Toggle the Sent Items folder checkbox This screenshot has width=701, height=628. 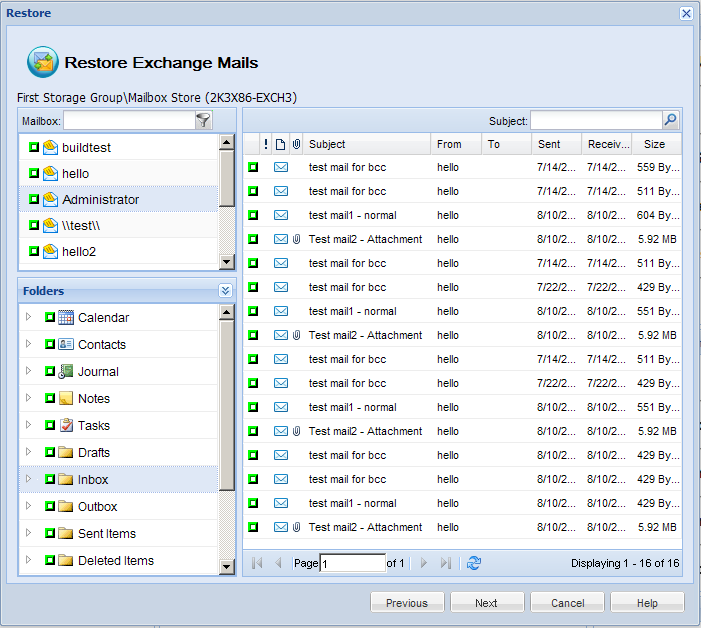(50, 533)
